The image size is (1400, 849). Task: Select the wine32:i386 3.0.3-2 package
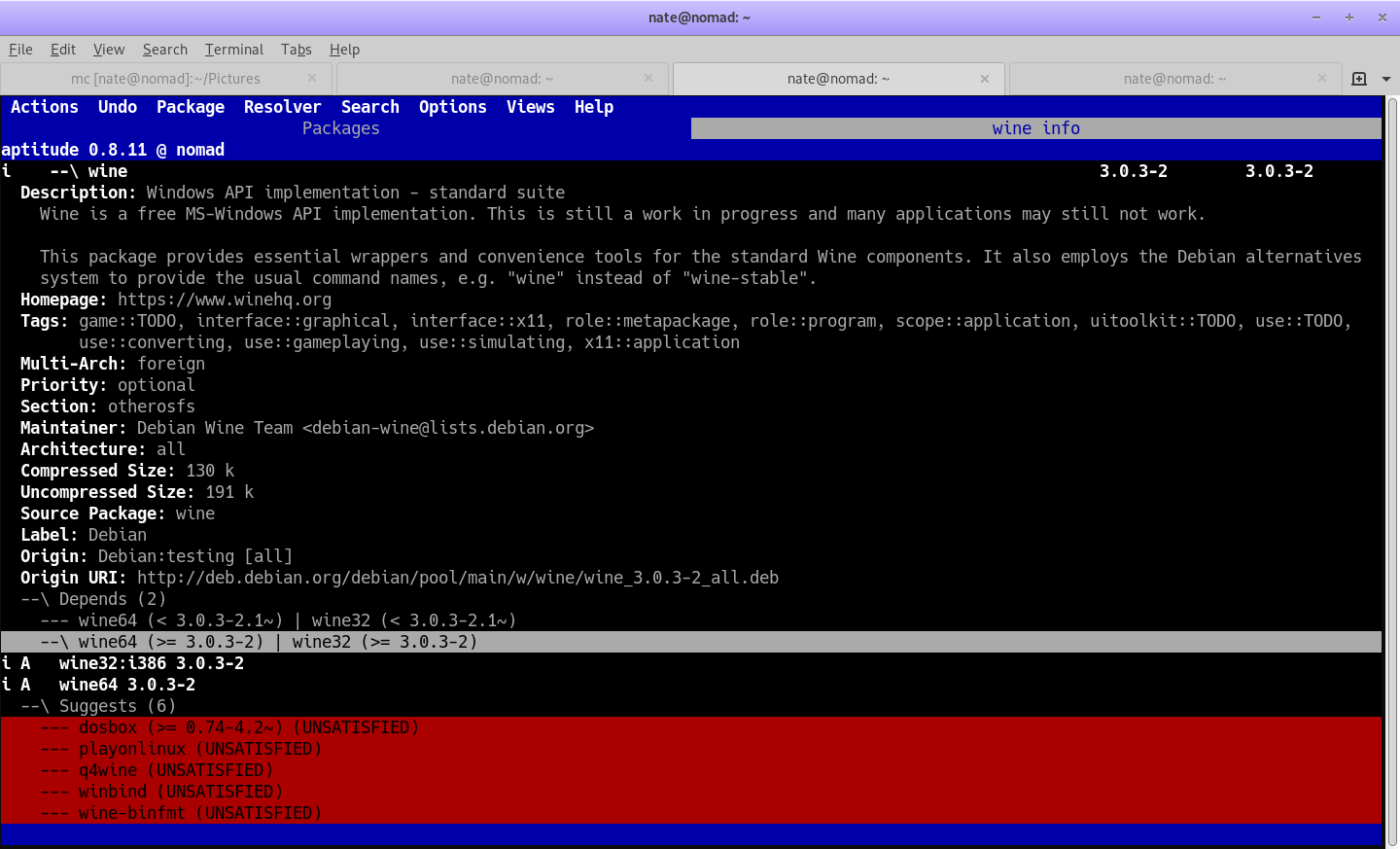151,663
